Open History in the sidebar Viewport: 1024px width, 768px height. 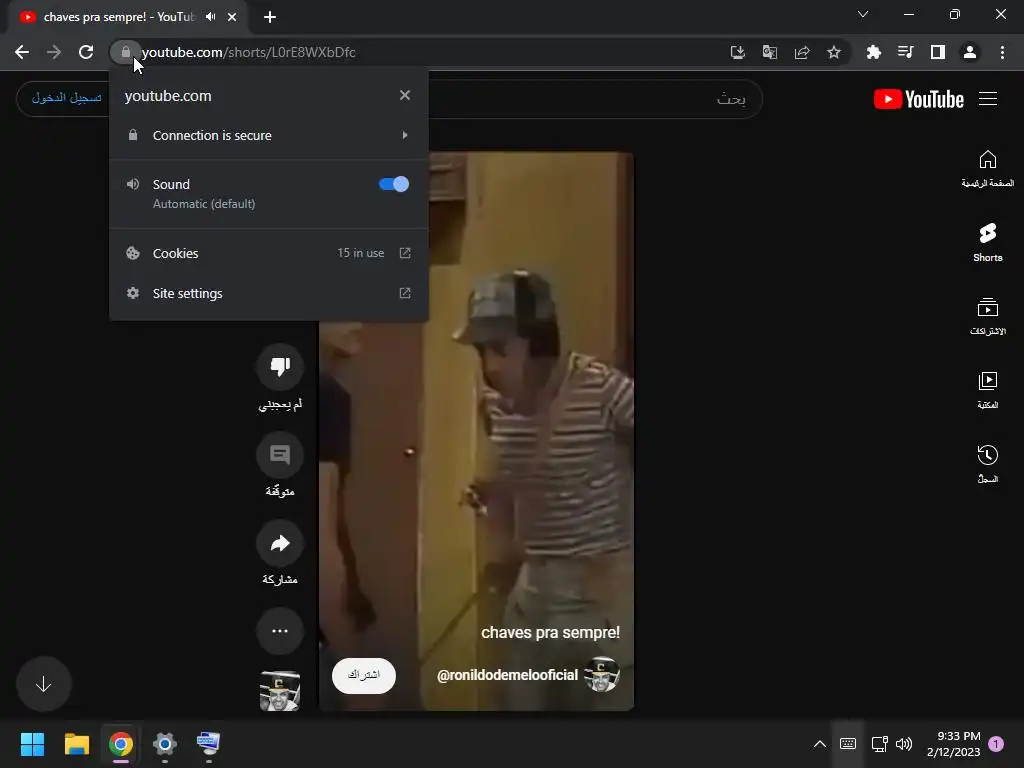click(987, 464)
